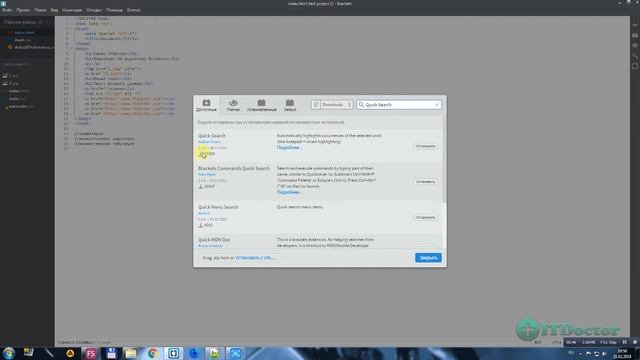Open author link under Quick Search title
Viewport: 640px width, 360px height.
pos(209,142)
